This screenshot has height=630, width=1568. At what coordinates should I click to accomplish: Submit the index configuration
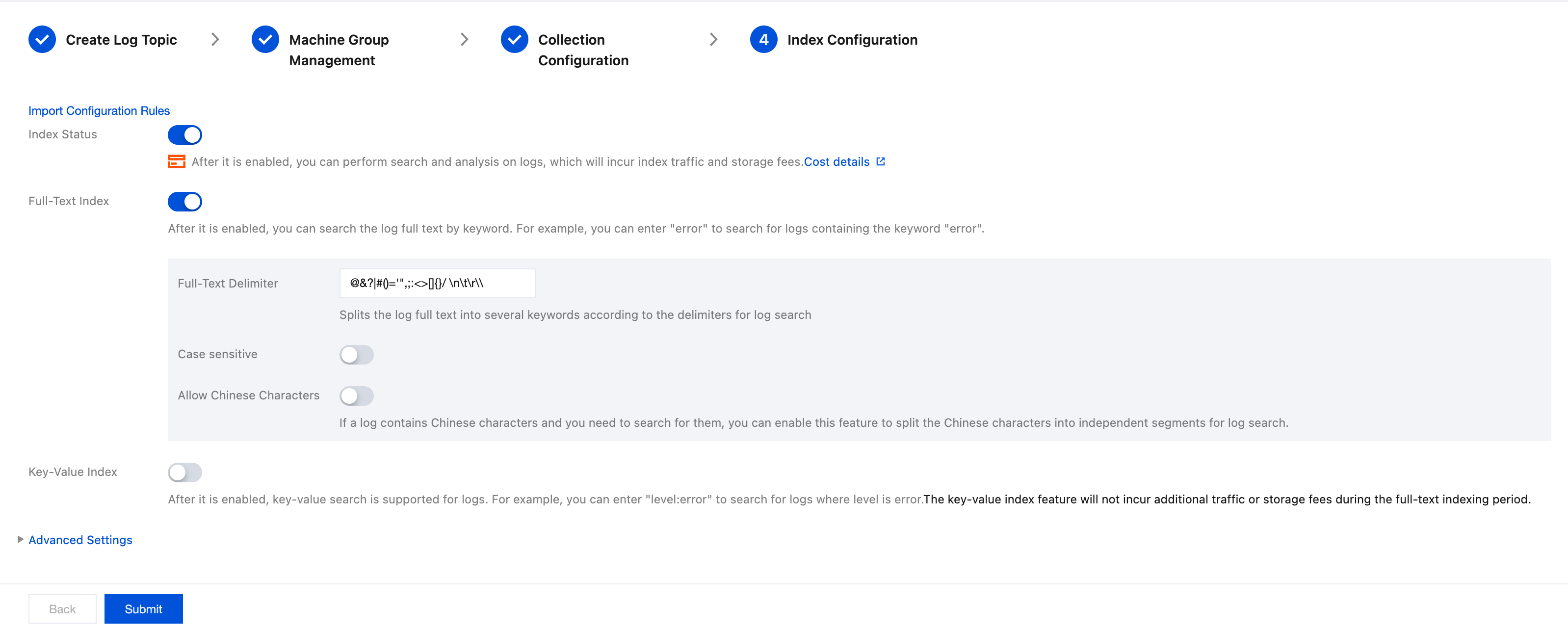144,609
